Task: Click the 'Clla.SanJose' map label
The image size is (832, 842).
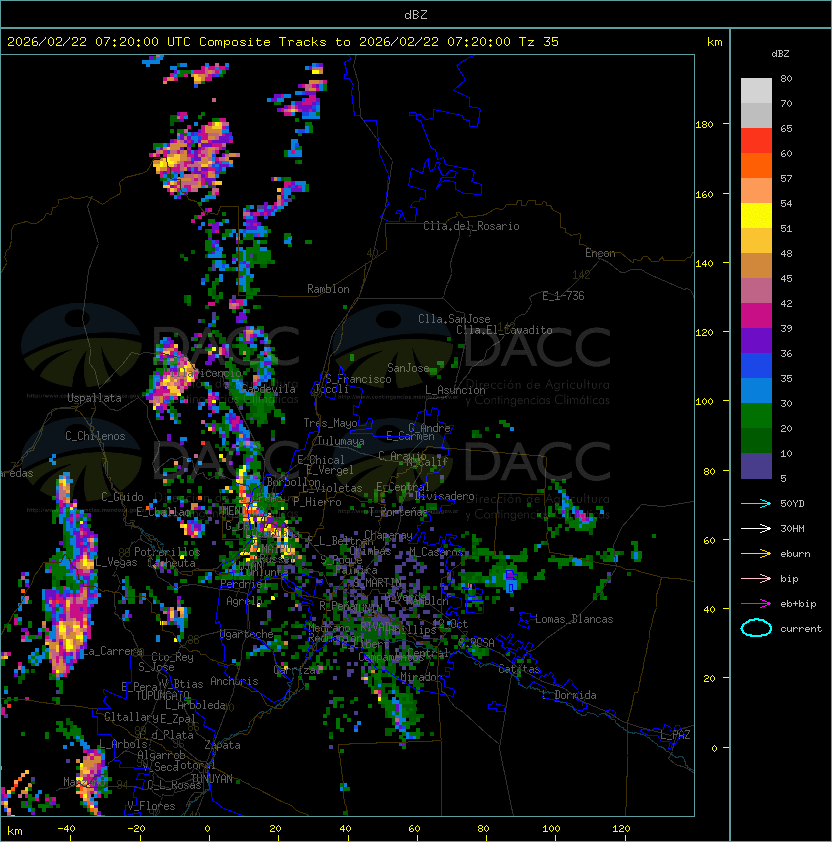Action: (x=454, y=319)
